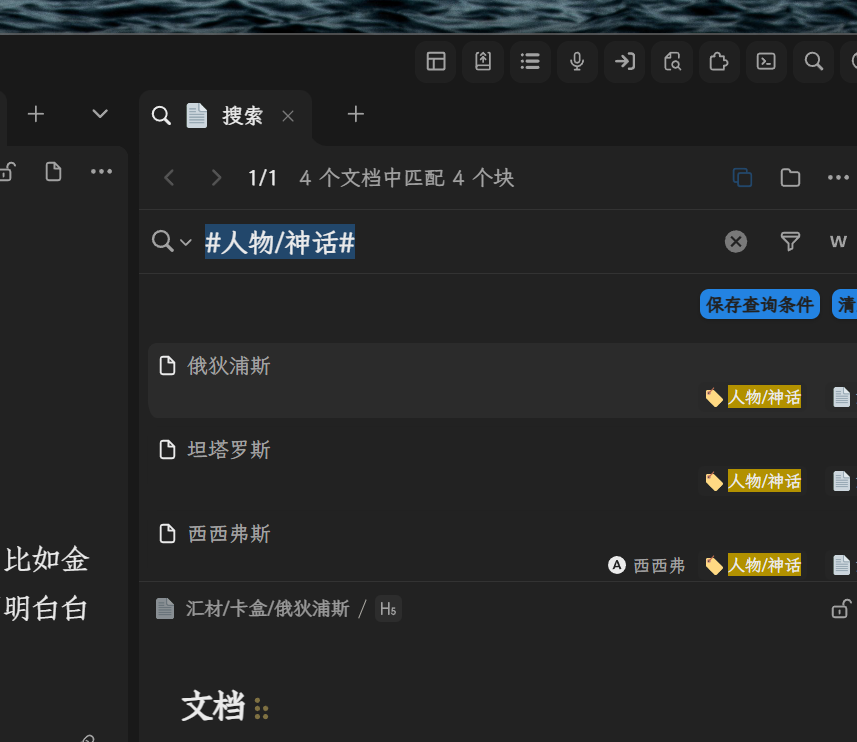Click inside the #人物/神话# search field
Image resolution: width=857 pixels, height=742 pixels.
pyautogui.click(x=280, y=241)
